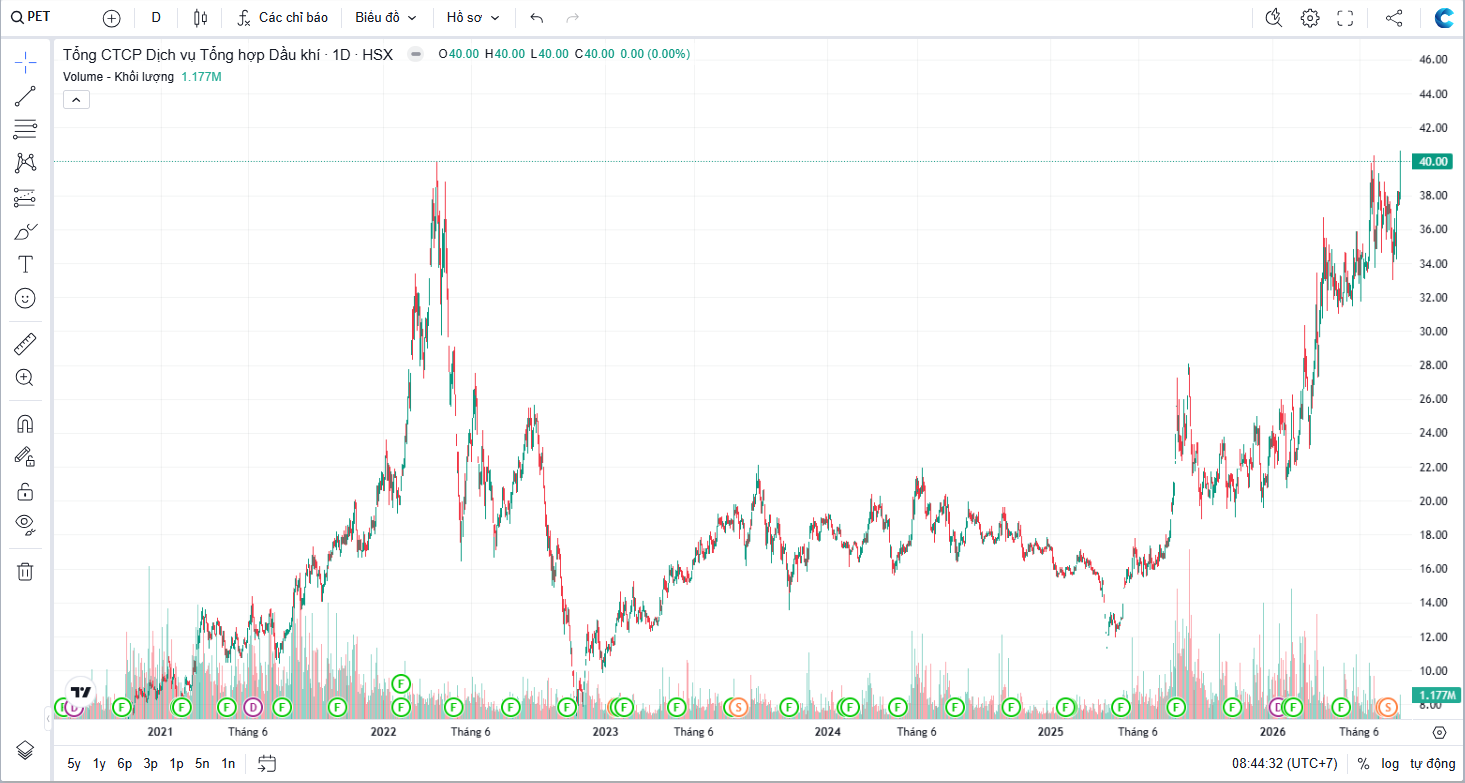Open the D interval selector

[x=156, y=18]
